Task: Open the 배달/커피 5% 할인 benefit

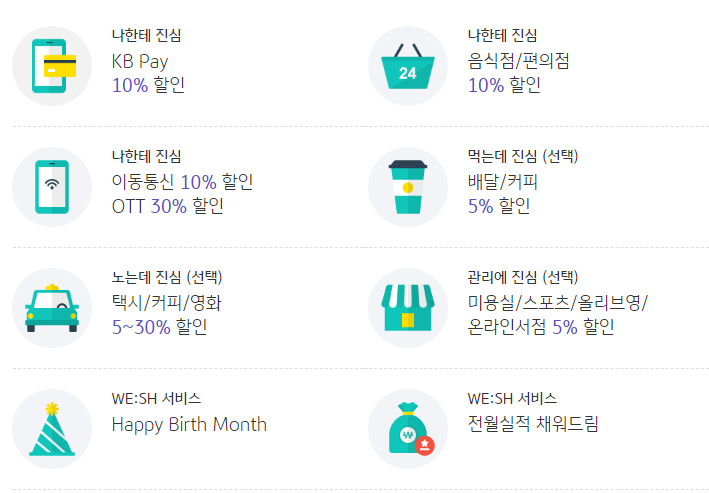Action: pyautogui.click(x=502, y=194)
